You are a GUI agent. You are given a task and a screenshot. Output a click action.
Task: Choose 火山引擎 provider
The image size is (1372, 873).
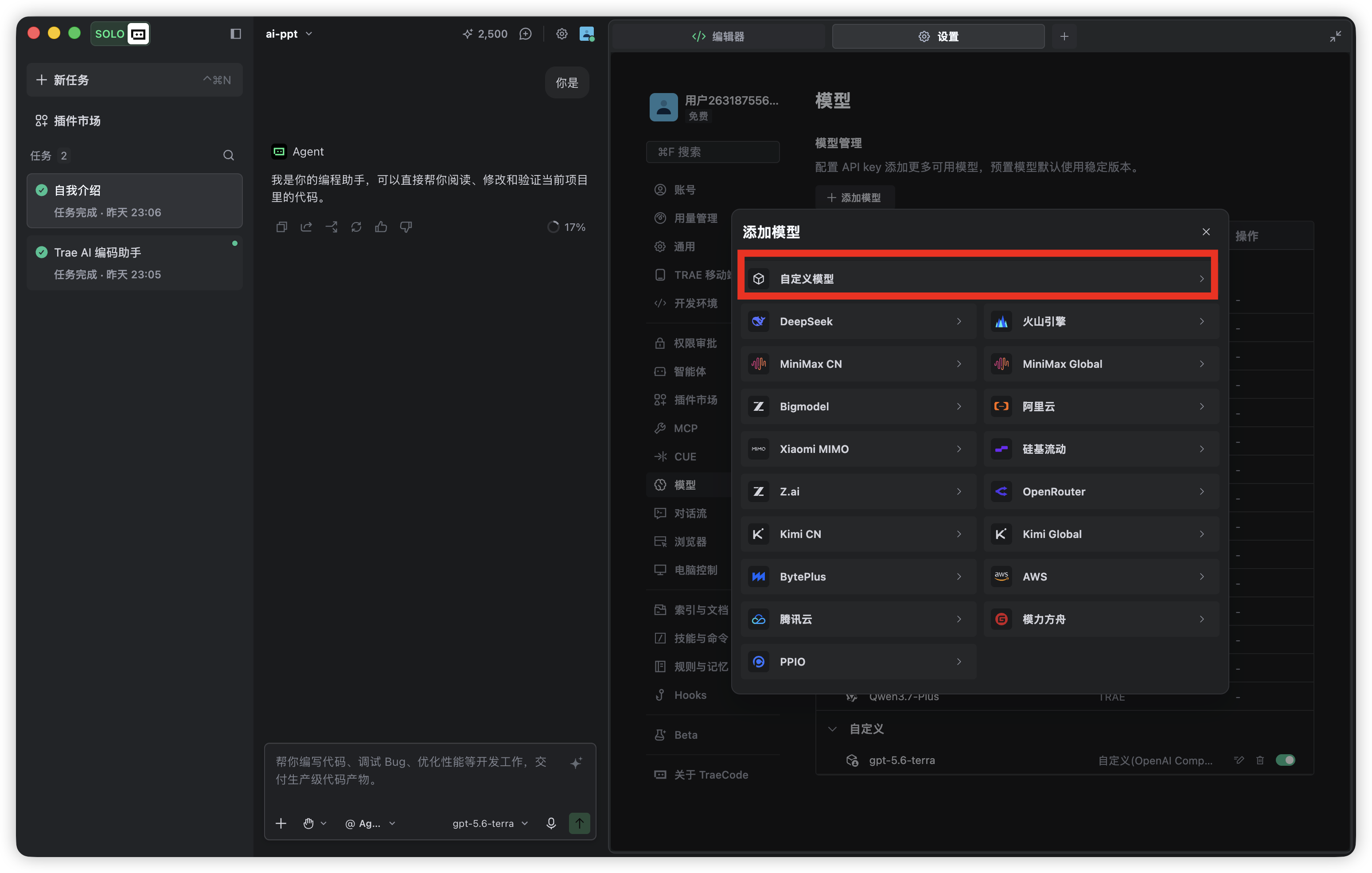point(1101,321)
